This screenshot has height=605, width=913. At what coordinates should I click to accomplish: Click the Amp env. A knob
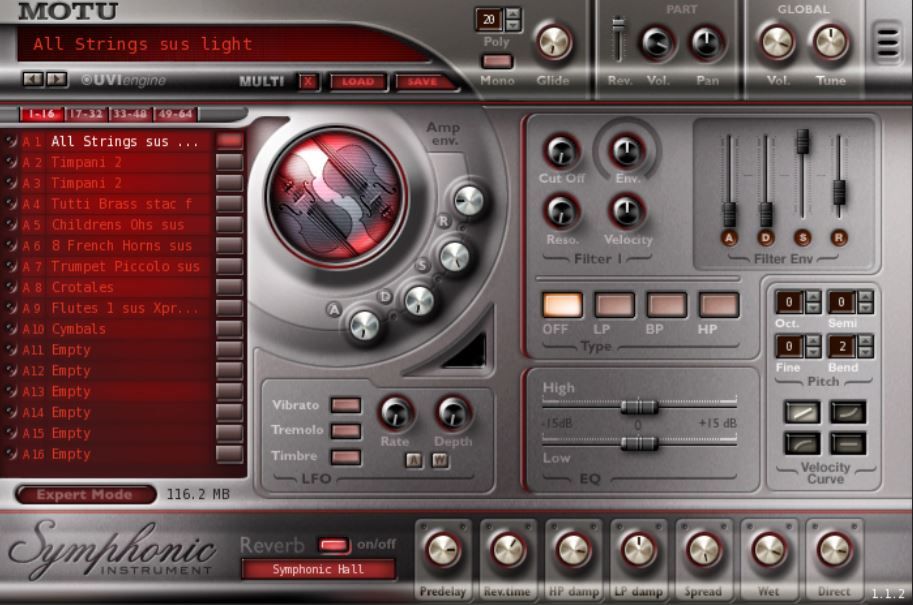365,325
